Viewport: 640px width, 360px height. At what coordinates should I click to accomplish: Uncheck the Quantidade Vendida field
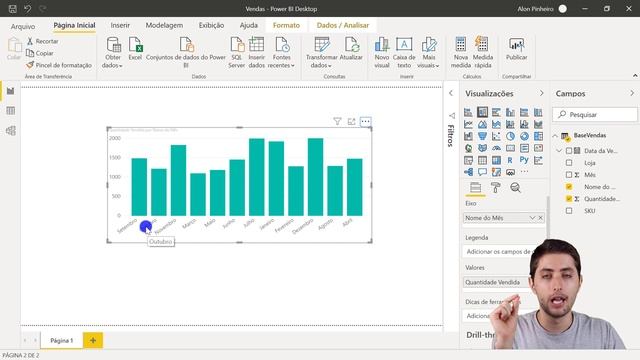pyautogui.click(x=569, y=199)
